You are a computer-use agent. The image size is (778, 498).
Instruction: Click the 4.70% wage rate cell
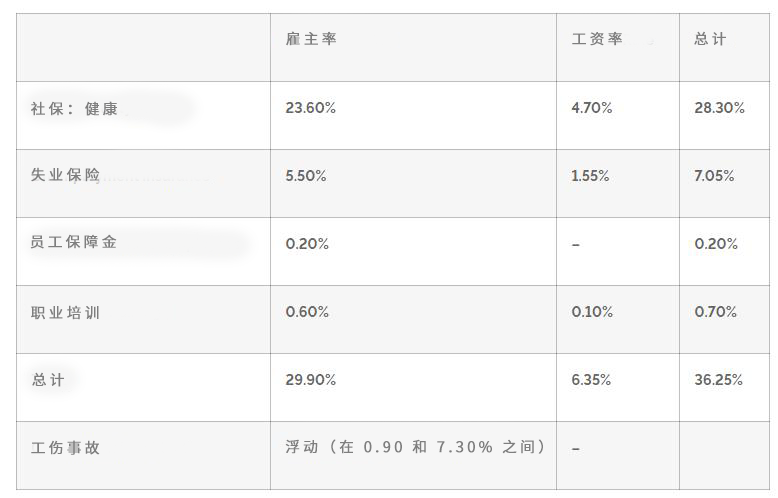pos(591,108)
